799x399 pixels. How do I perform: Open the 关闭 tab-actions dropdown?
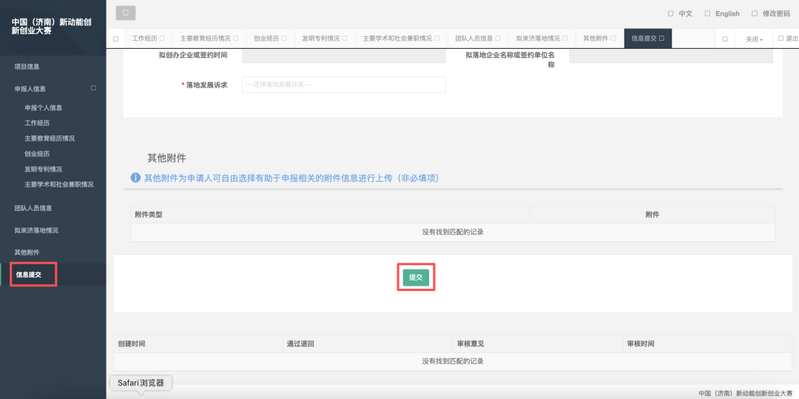click(754, 39)
